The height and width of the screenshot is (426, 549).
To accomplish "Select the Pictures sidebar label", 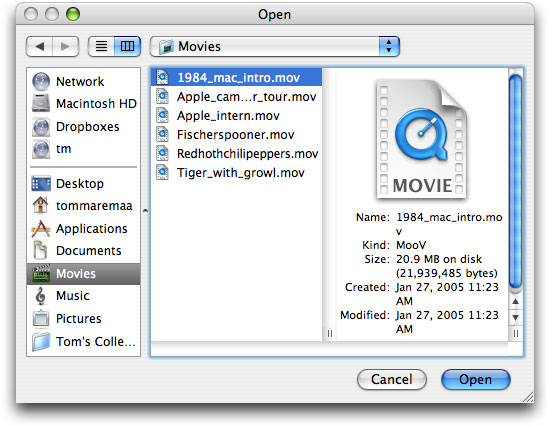I will pyautogui.click(x=79, y=319).
